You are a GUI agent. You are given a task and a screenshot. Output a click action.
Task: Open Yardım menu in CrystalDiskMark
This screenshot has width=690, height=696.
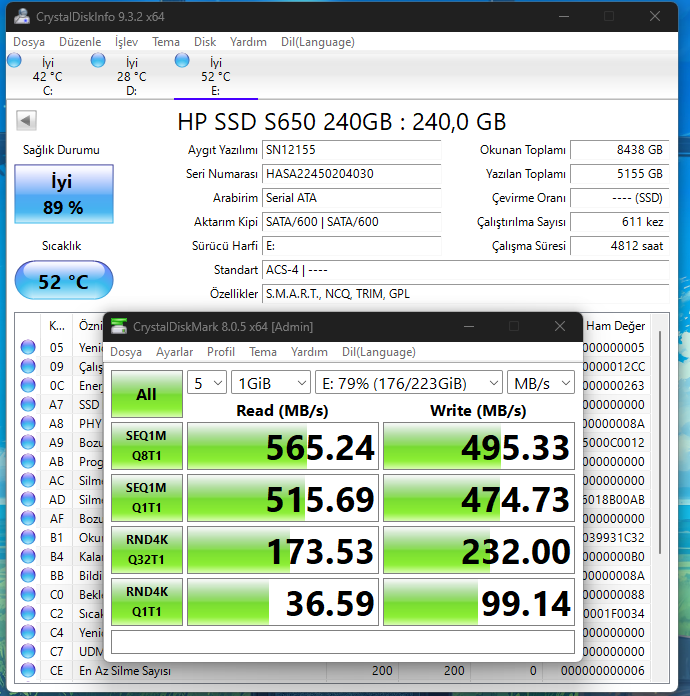point(309,352)
